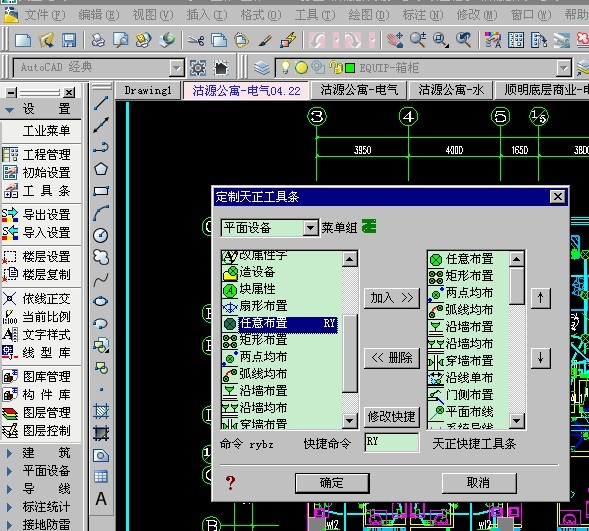The image size is (589, 531).
Task: Select 门侧布置 in the right list
Action: click(468, 394)
